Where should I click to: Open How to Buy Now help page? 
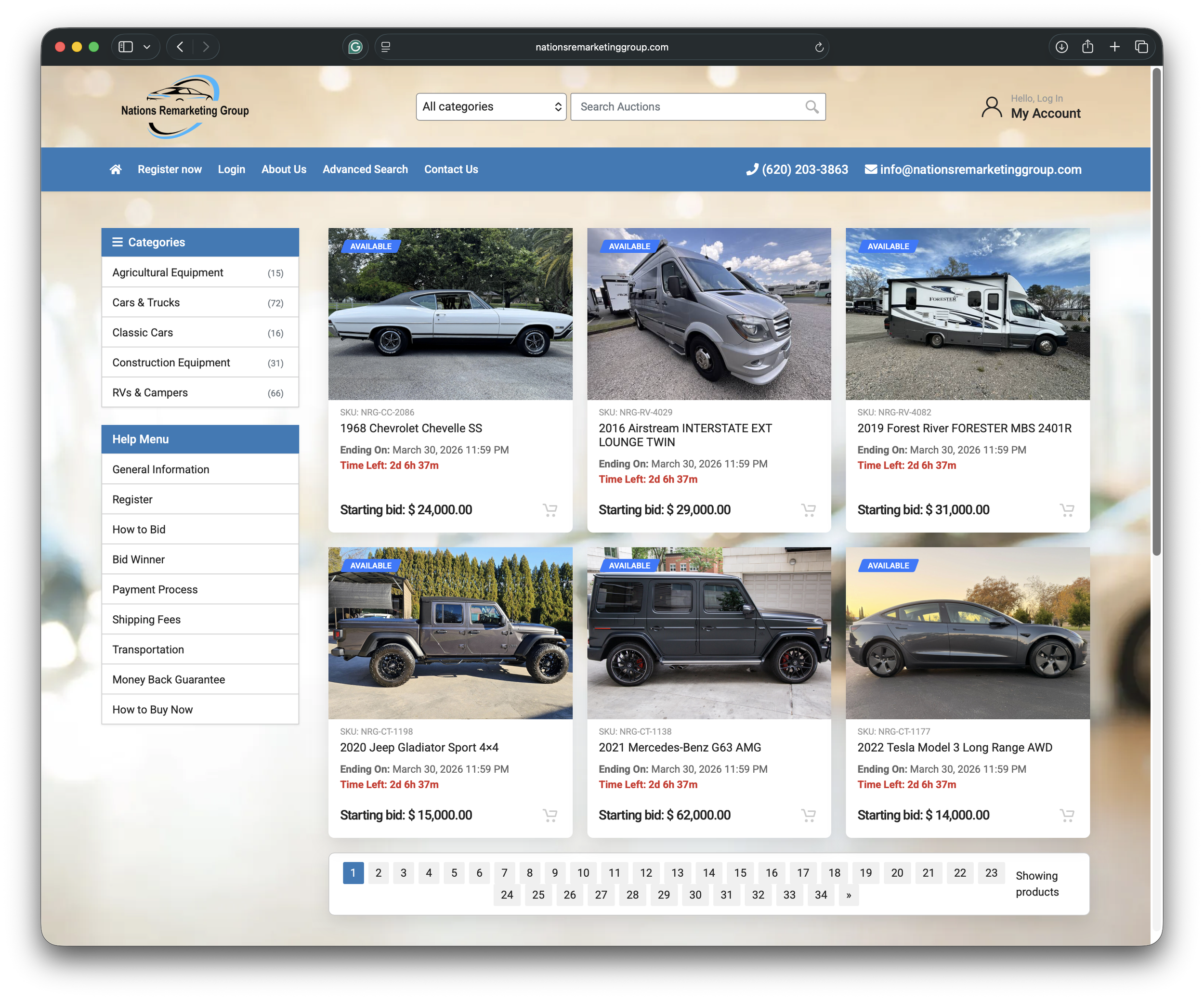(x=200, y=710)
